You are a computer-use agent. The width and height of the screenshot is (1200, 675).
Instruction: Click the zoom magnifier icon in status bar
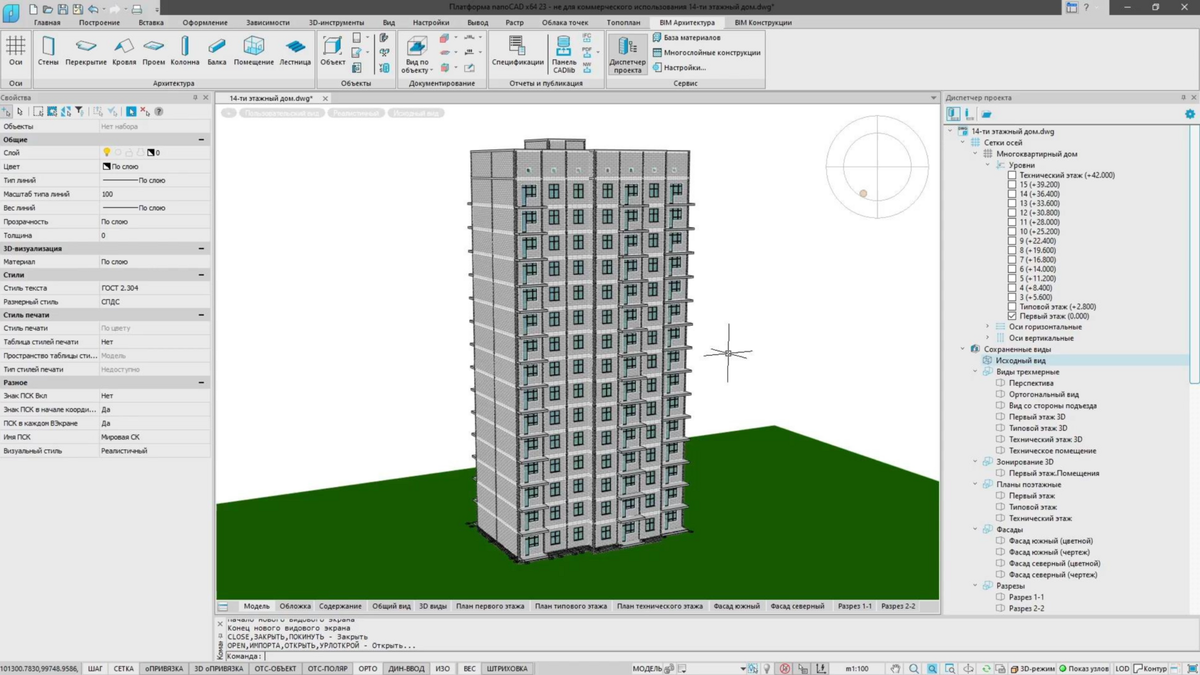[913, 668]
